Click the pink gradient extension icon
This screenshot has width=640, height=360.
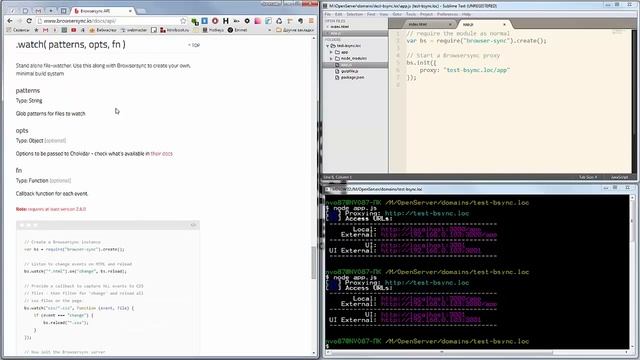pos(258,21)
